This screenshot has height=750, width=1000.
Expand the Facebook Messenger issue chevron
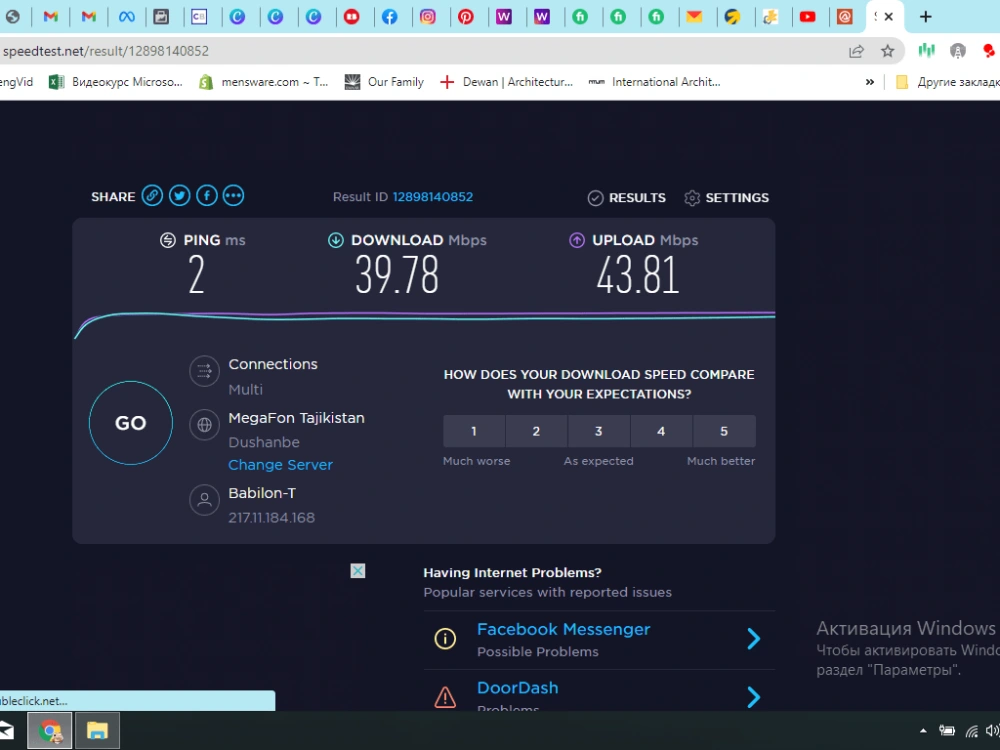753,638
